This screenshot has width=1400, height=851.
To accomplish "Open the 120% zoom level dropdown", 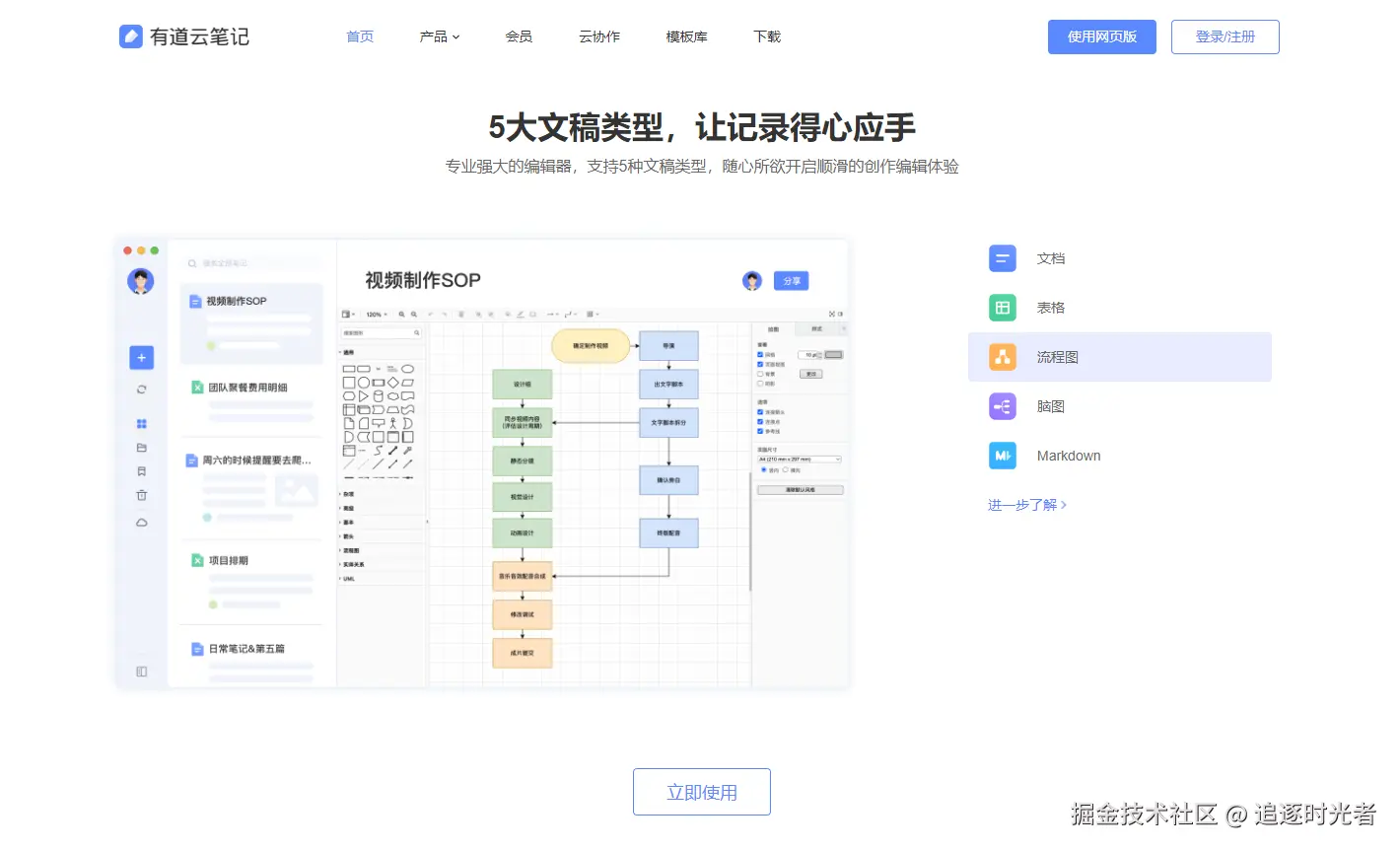I will pos(377,315).
